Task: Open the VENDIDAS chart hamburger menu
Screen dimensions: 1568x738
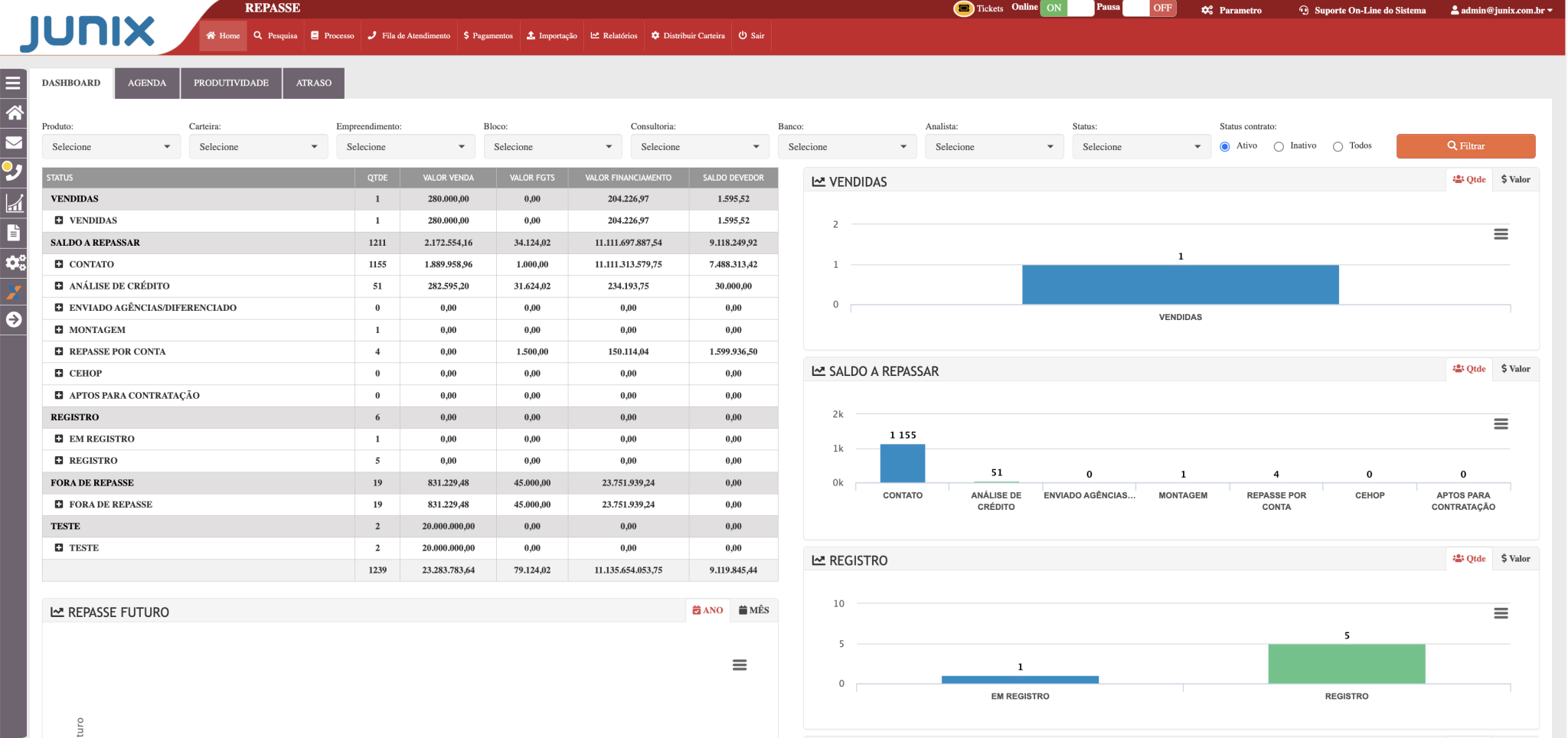Action: [1501, 234]
